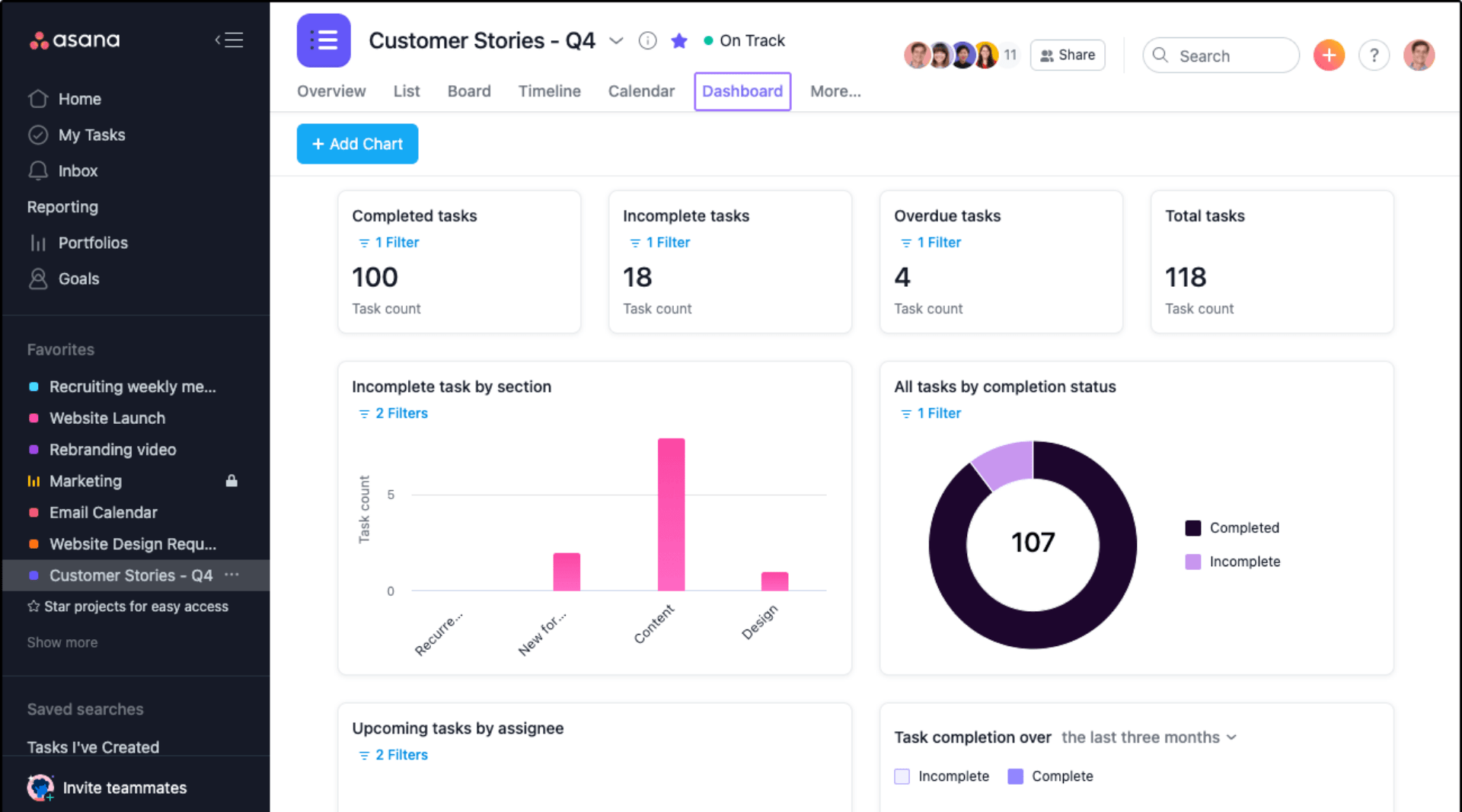
Task: Click the On Track status indicator
Action: 745,40
